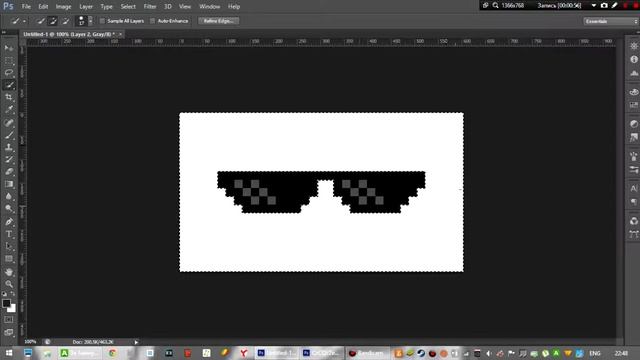Open the Filter menu
The height and width of the screenshot is (360, 640).
pos(150,7)
